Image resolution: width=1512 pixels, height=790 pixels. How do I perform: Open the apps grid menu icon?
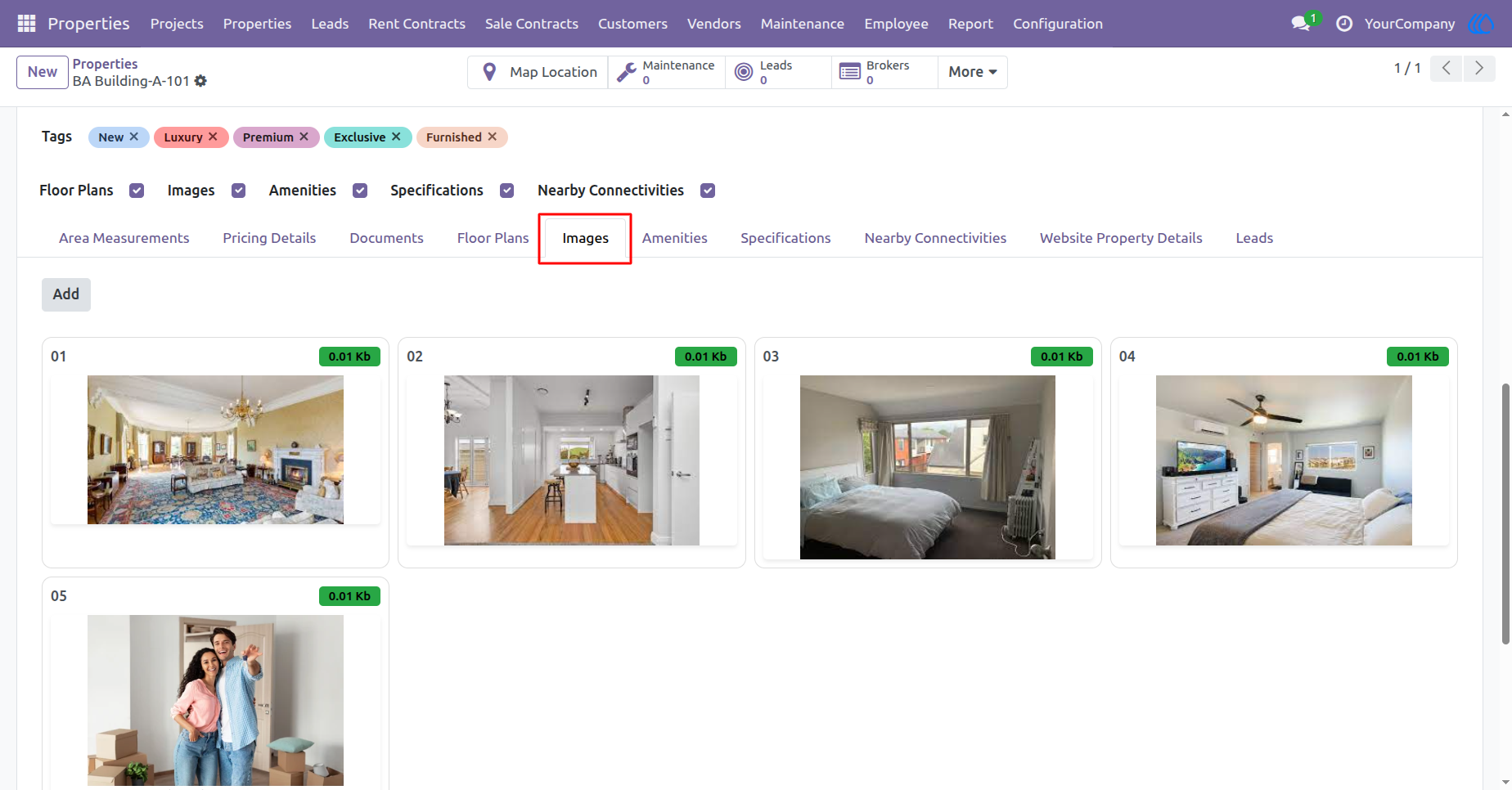pos(26,24)
